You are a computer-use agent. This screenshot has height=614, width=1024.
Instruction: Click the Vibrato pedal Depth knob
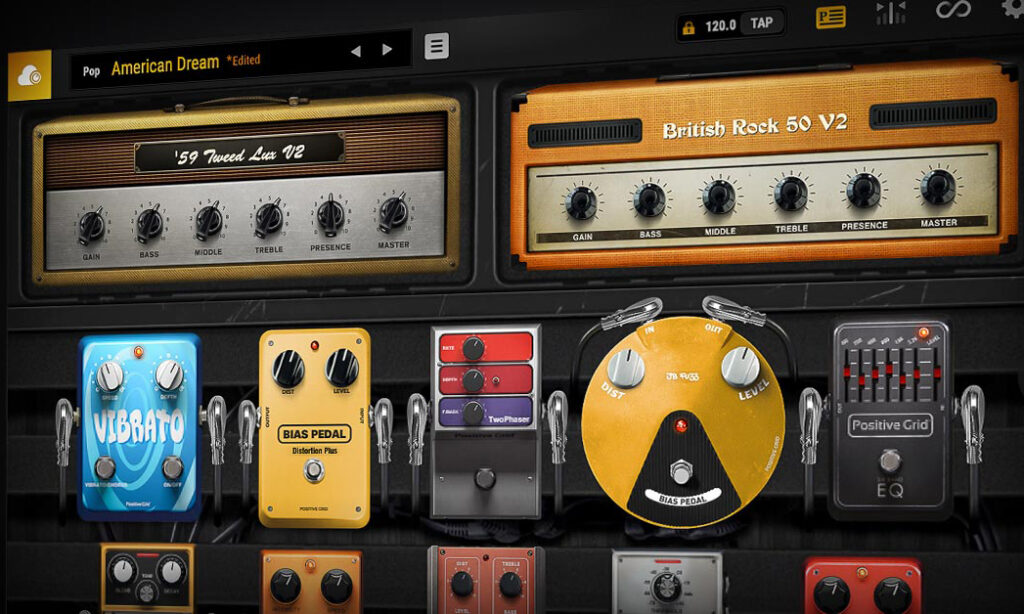pos(169,374)
